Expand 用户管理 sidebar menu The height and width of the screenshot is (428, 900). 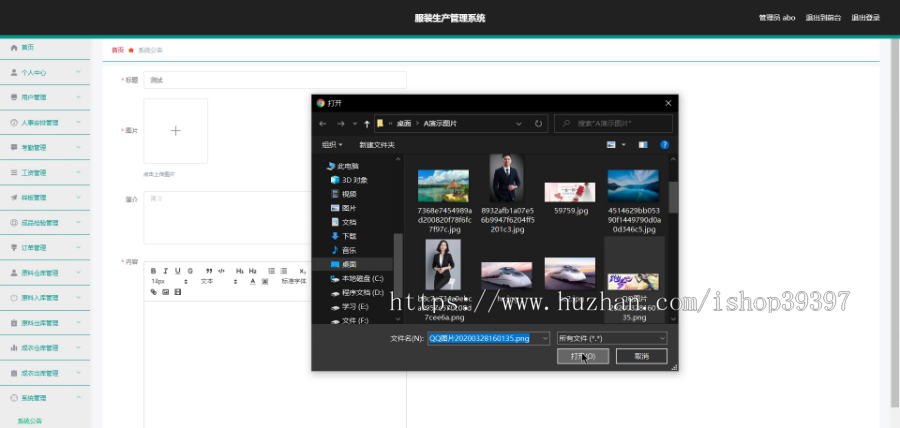[x=45, y=98]
